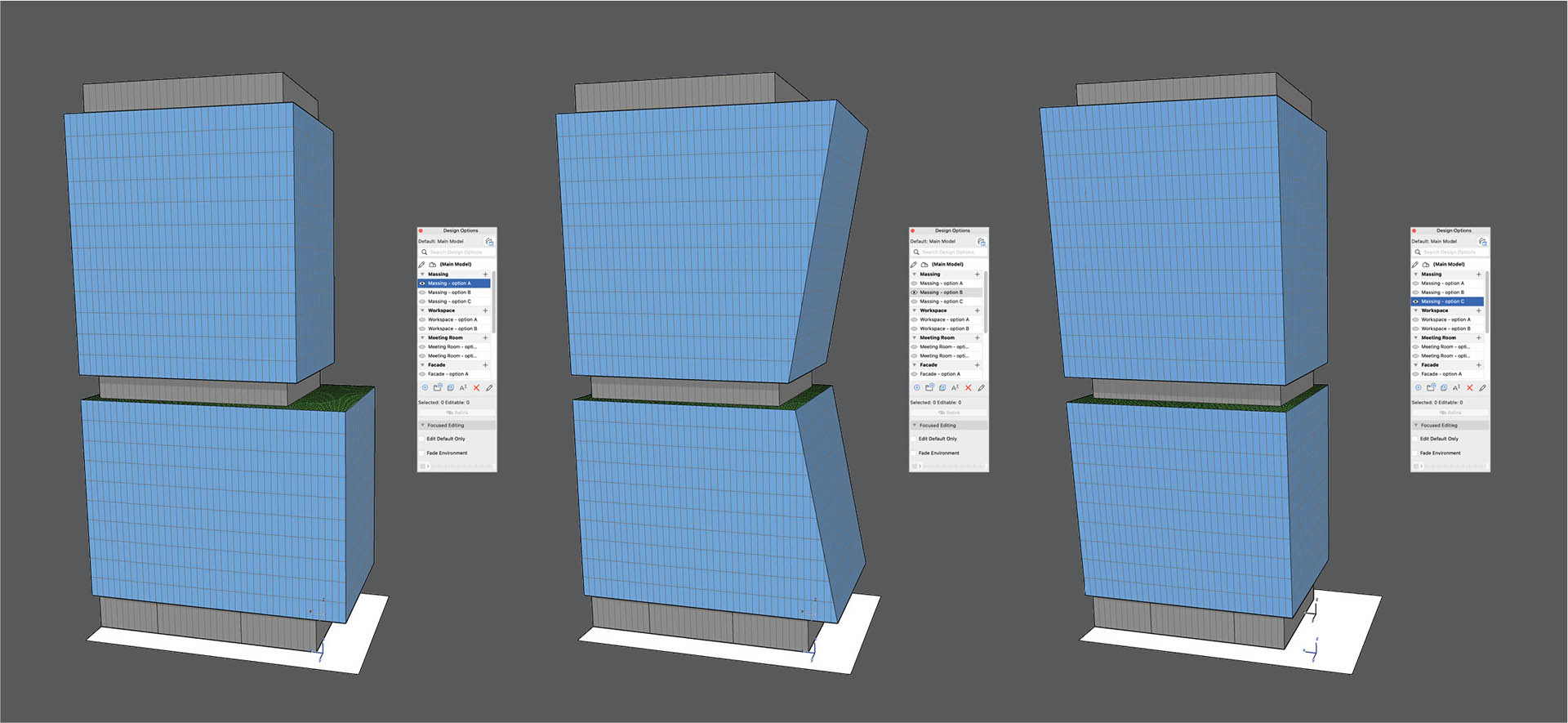Click Design Option Combinations icon in right palette

click(1482, 241)
